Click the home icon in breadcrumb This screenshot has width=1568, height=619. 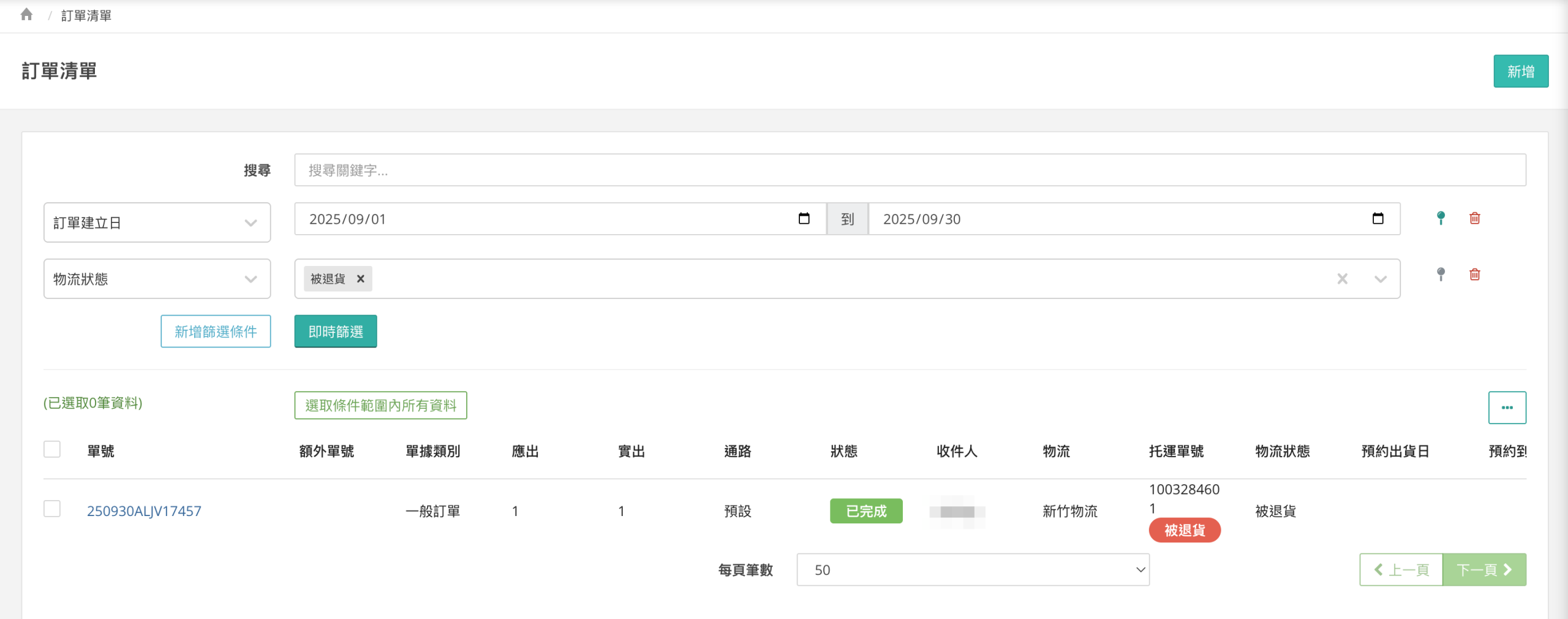coord(26,15)
